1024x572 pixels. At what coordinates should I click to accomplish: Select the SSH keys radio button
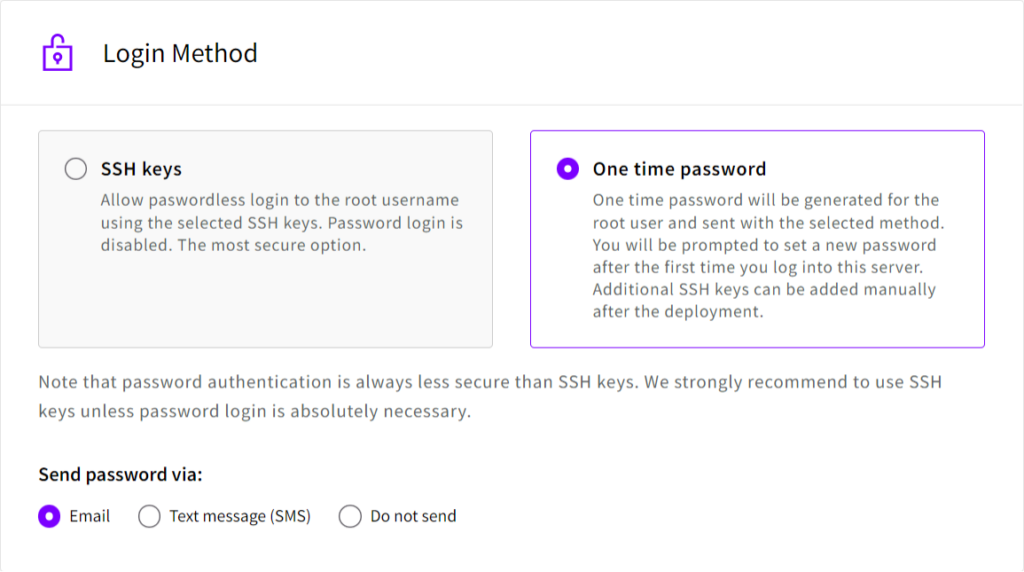(x=76, y=169)
